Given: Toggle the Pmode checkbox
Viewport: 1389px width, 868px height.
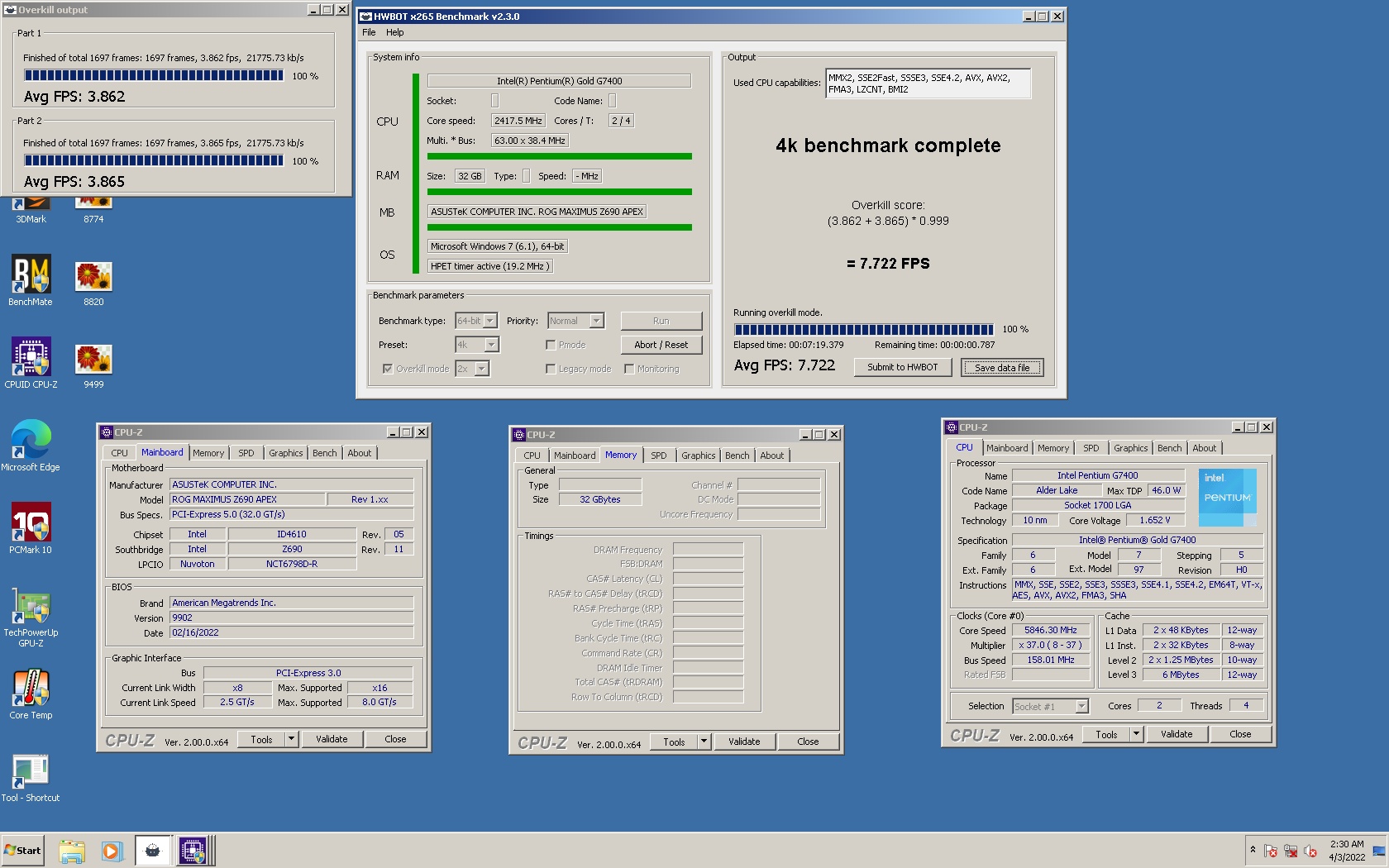Looking at the screenshot, I should 550,345.
